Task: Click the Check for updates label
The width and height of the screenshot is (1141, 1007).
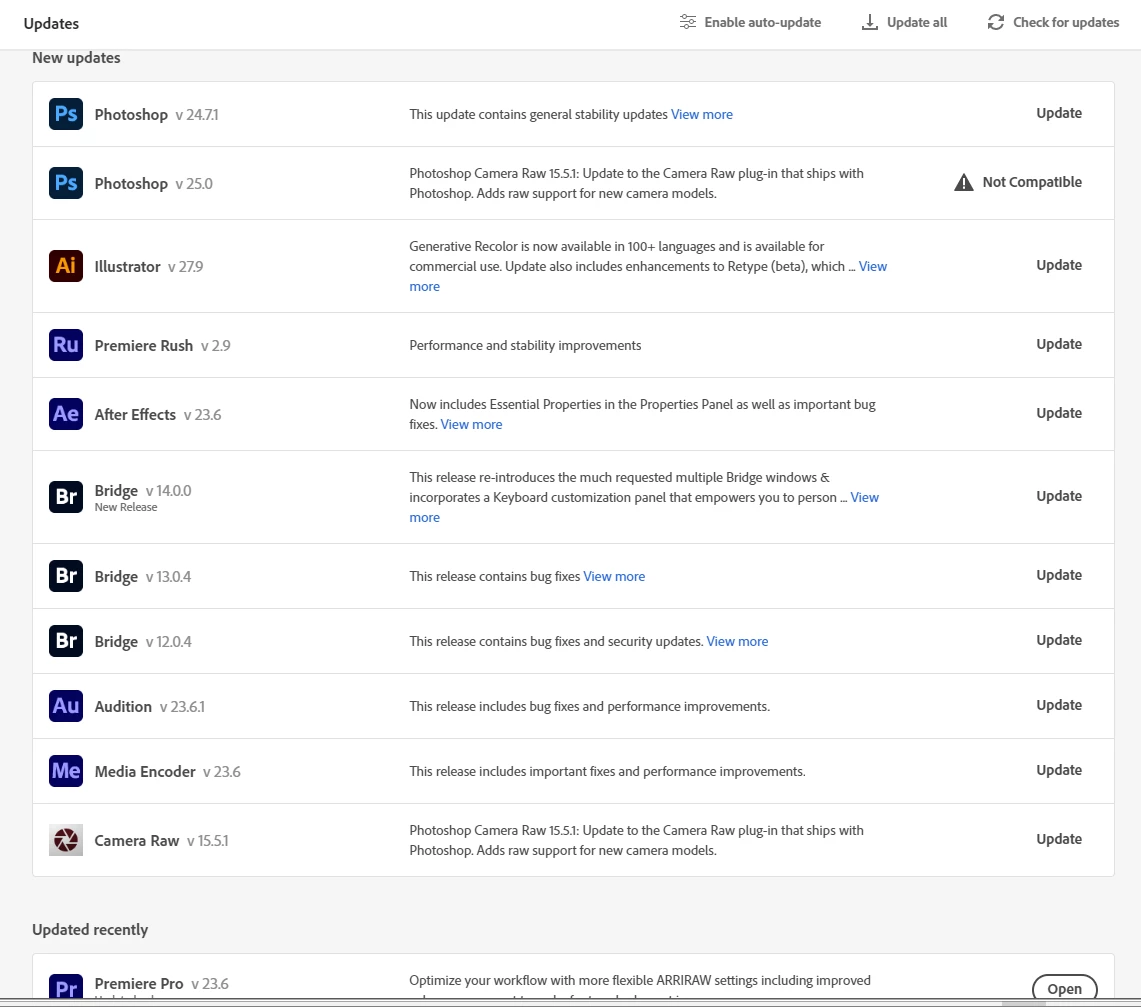Action: coord(1066,23)
